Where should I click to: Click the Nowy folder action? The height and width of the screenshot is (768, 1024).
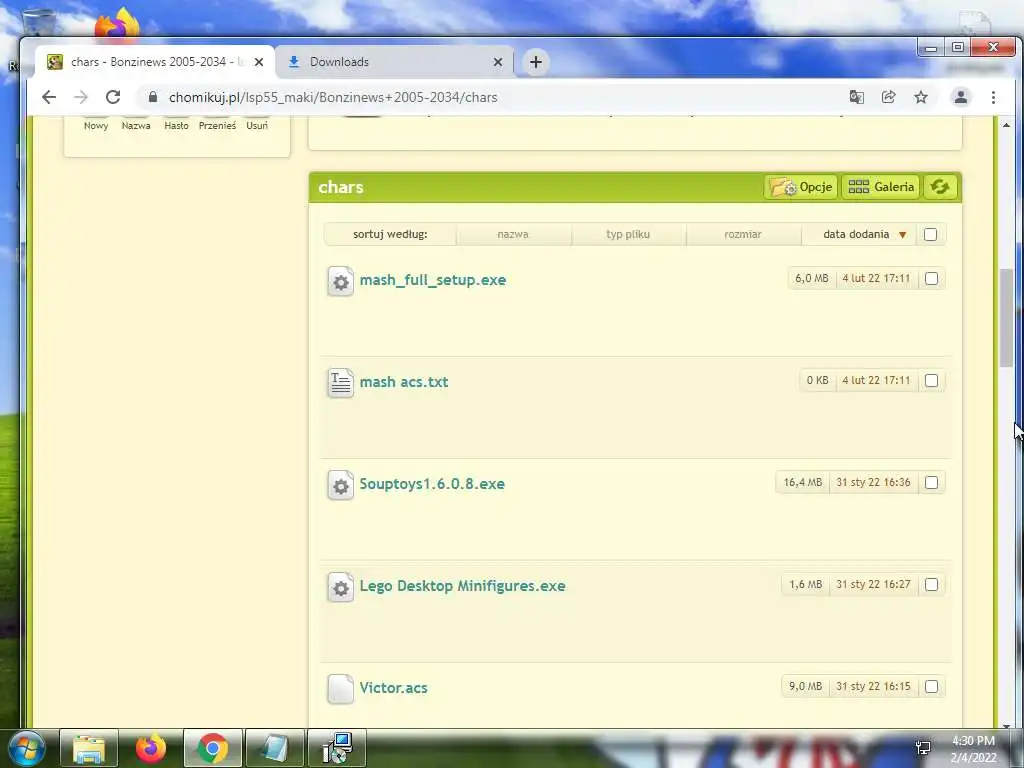[96, 125]
